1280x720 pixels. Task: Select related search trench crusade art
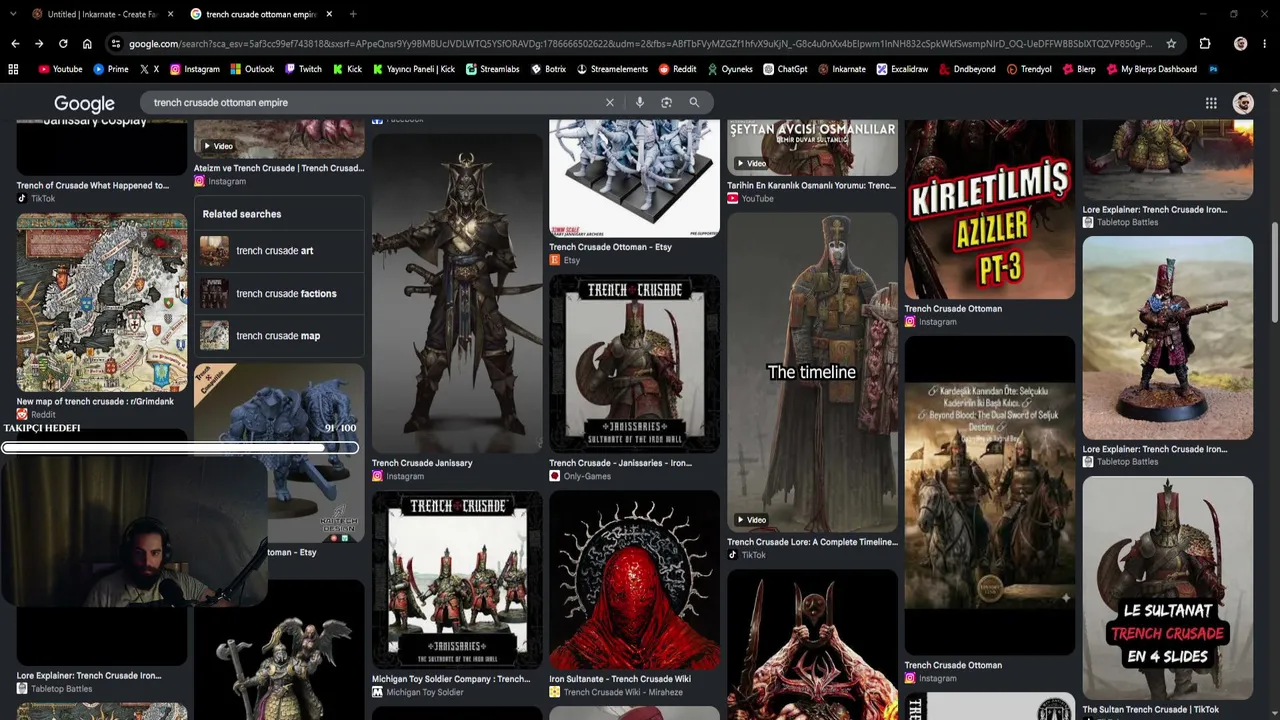(x=279, y=251)
